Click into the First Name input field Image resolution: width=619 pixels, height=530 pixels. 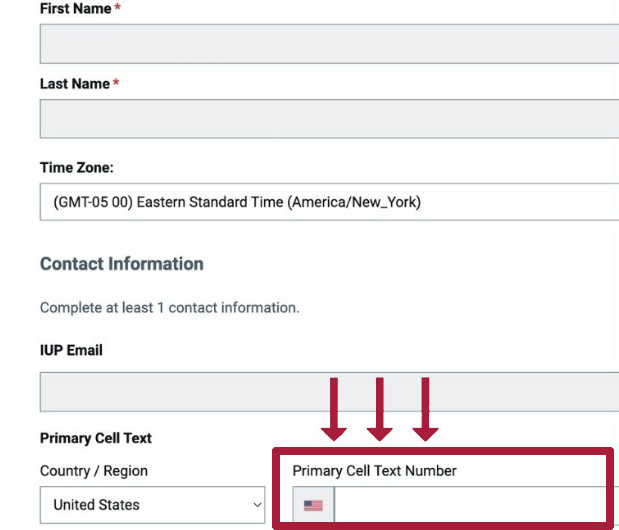click(x=329, y=44)
